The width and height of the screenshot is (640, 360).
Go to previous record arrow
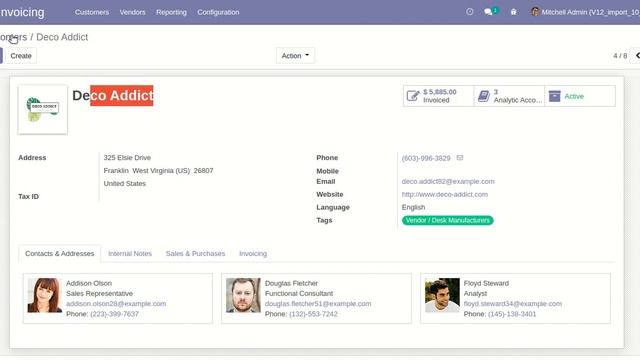[637, 56]
